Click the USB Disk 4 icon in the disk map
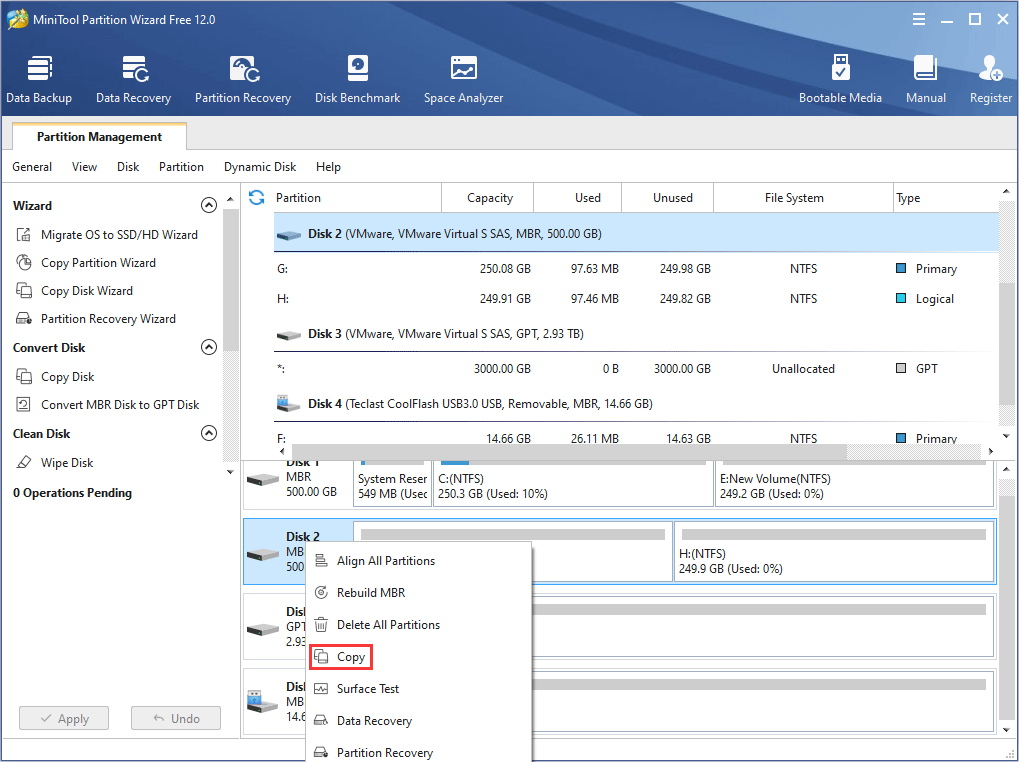 pyautogui.click(x=263, y=702)
